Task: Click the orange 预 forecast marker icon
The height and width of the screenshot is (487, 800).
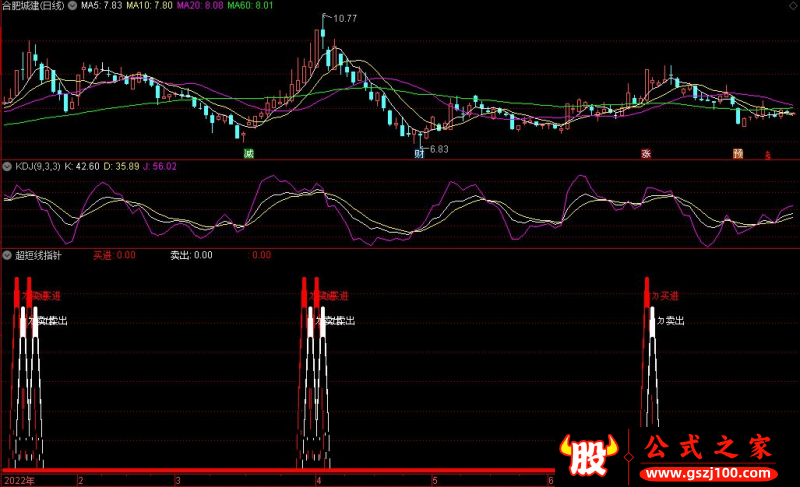Action: click(737, 154)
